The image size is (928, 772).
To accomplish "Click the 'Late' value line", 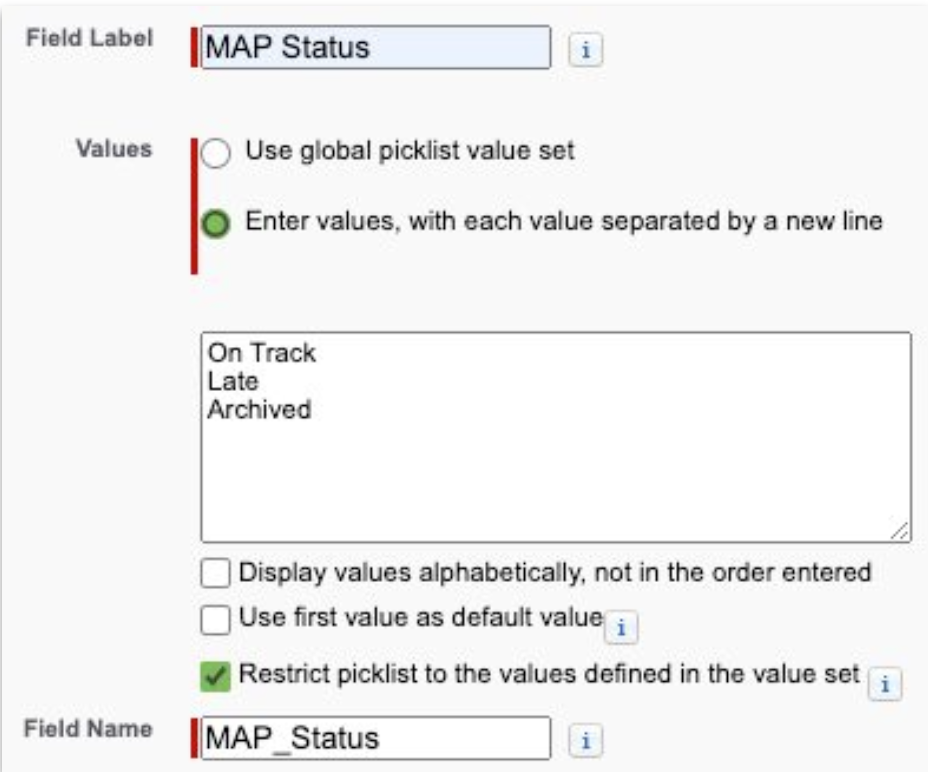I will [233, 381].
